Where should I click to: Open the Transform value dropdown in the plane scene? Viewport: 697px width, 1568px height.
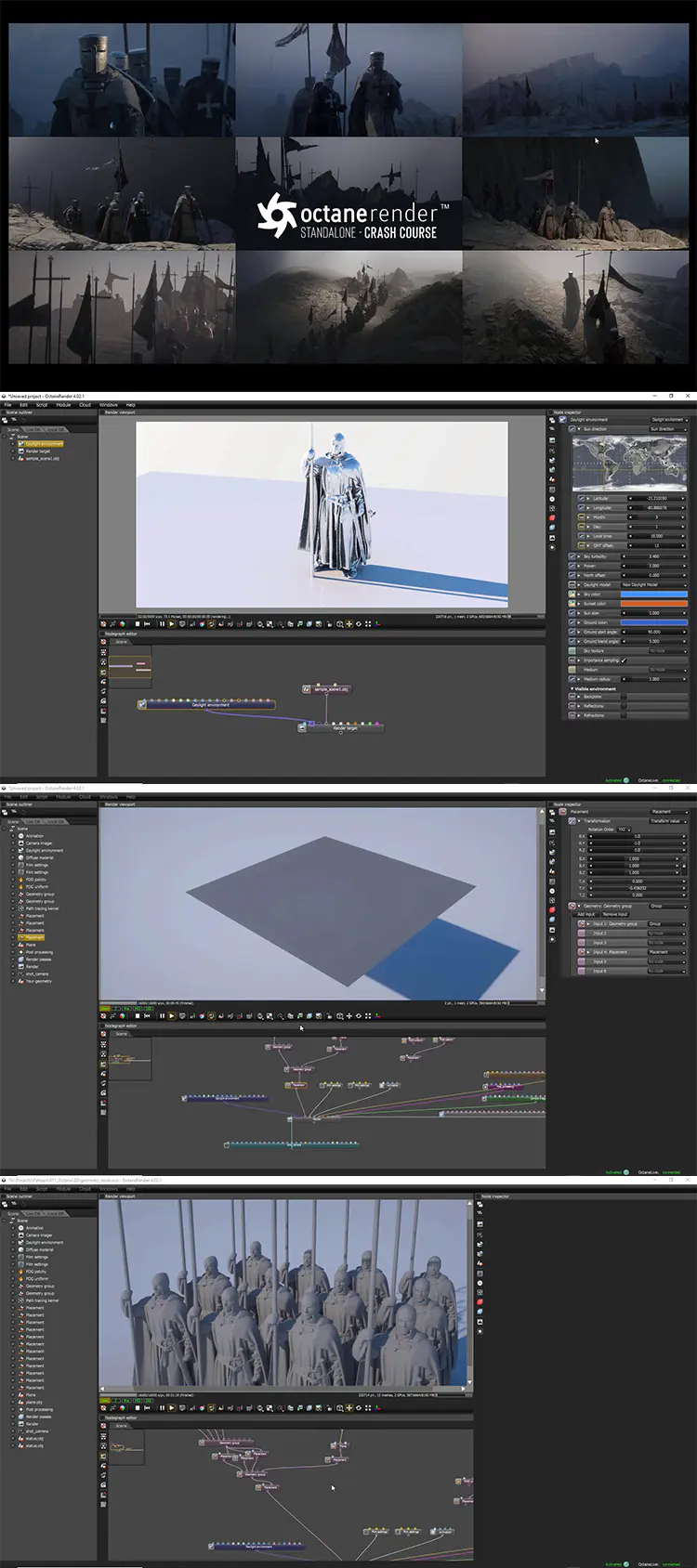[668, 821]
